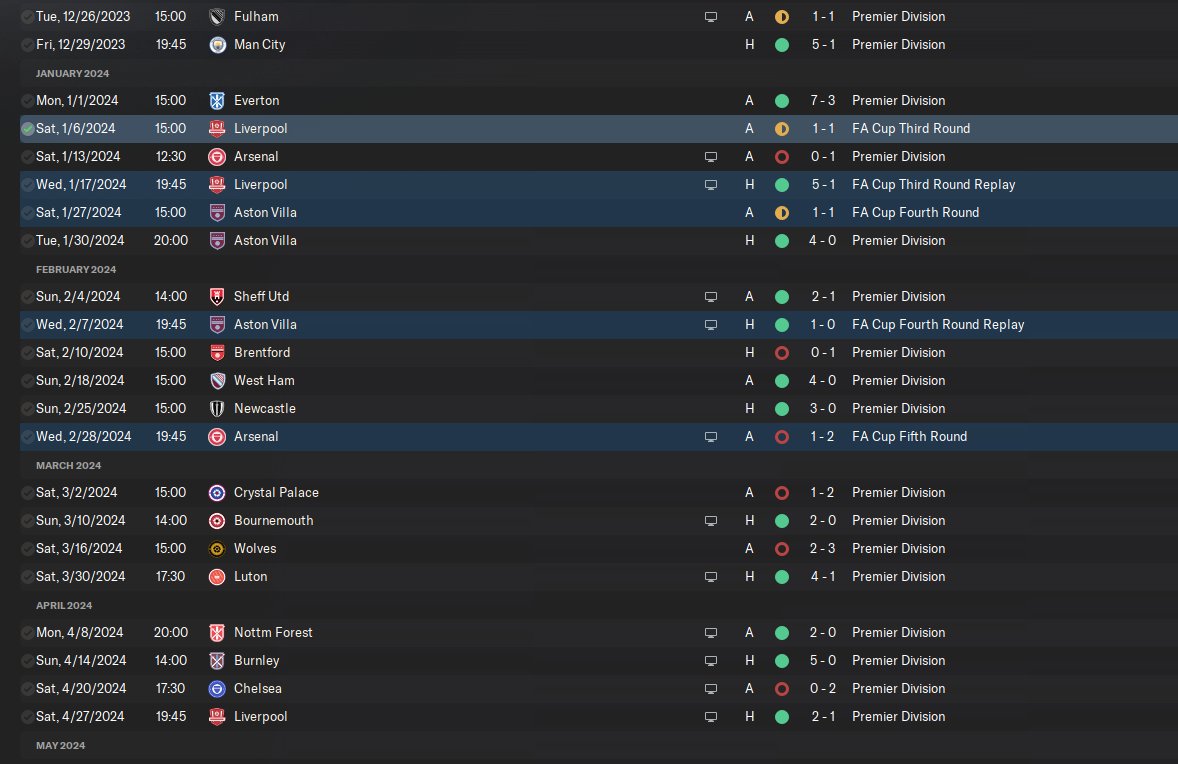Open the Everton club badge
1178x764 pixels.
[217, 101]
